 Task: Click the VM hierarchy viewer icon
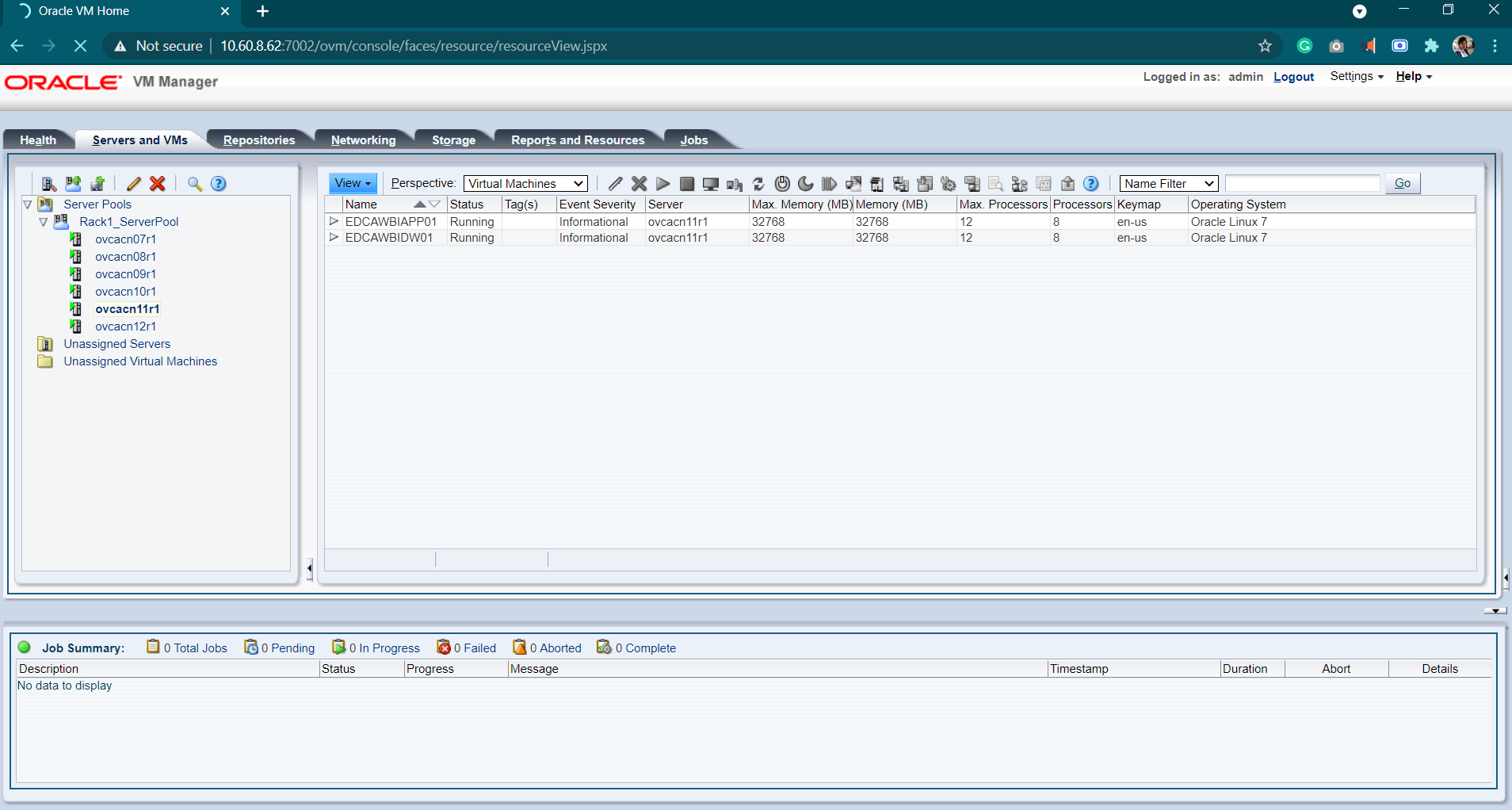[1020, 184]
